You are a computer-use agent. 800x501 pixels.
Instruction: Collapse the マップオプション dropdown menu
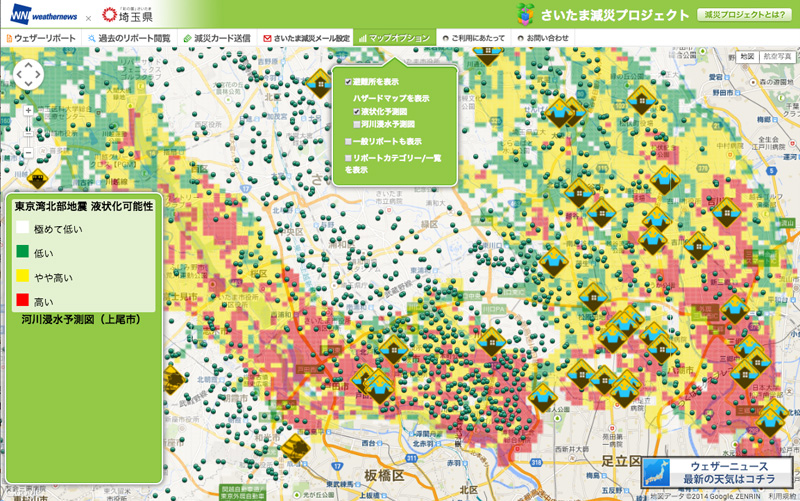pyautogui.click(x=394, y=38)
